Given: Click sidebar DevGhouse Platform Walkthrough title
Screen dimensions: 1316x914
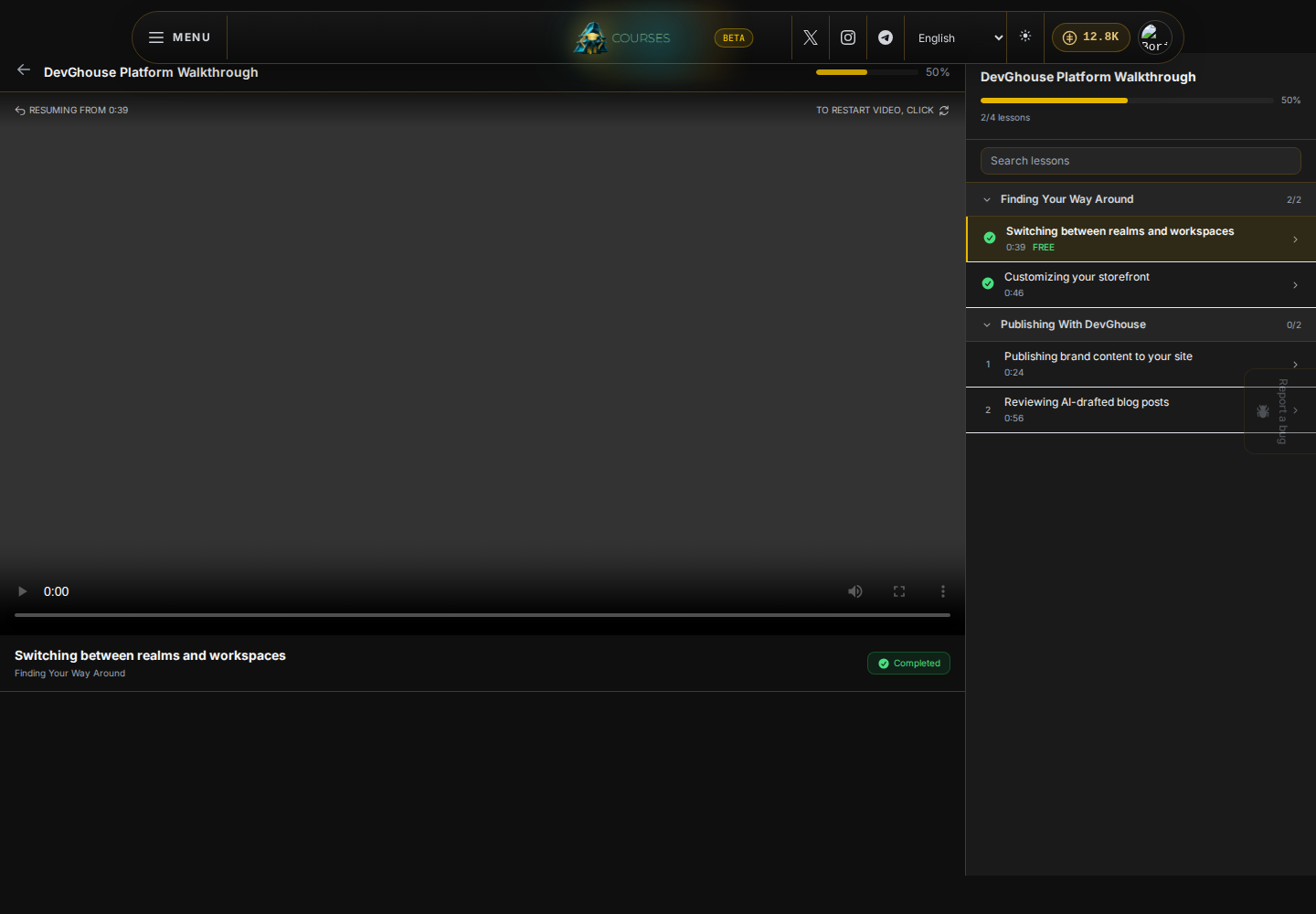Looking at the screenshot, I should 1088,77.
